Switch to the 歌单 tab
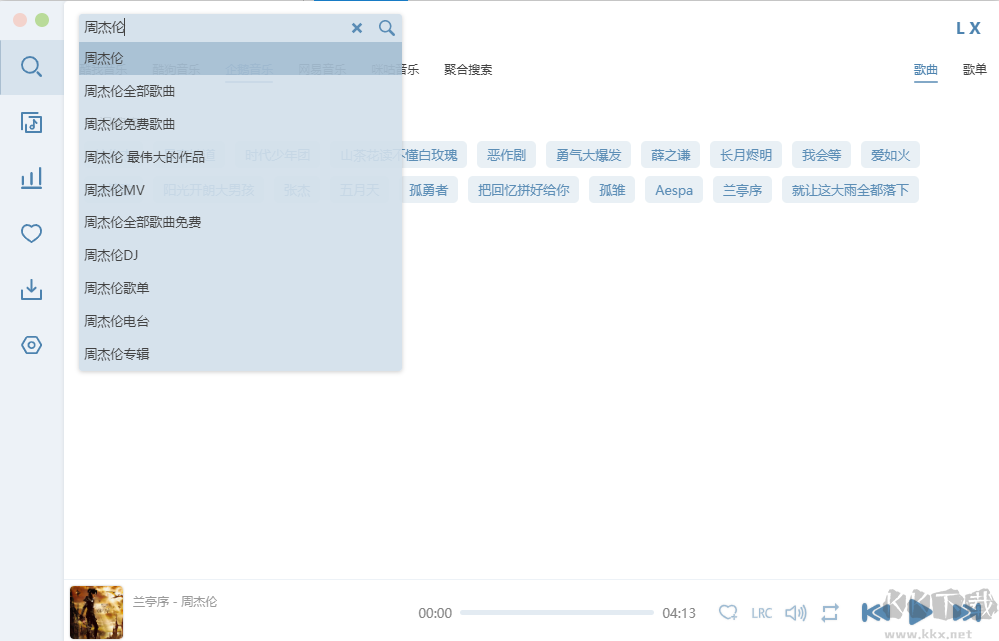Screen dimensions: 999x641 click(974, 70)
